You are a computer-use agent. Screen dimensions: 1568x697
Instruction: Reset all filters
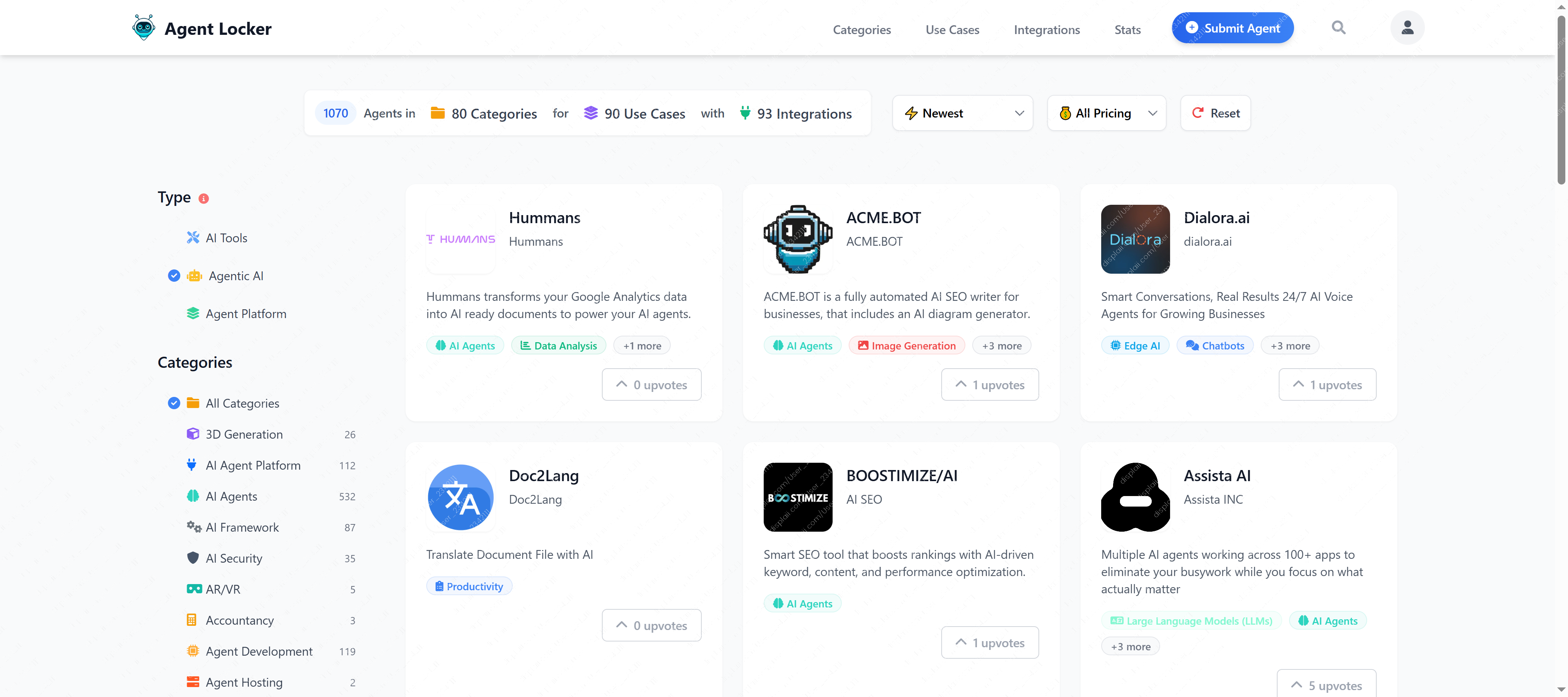pos(1215,113)
